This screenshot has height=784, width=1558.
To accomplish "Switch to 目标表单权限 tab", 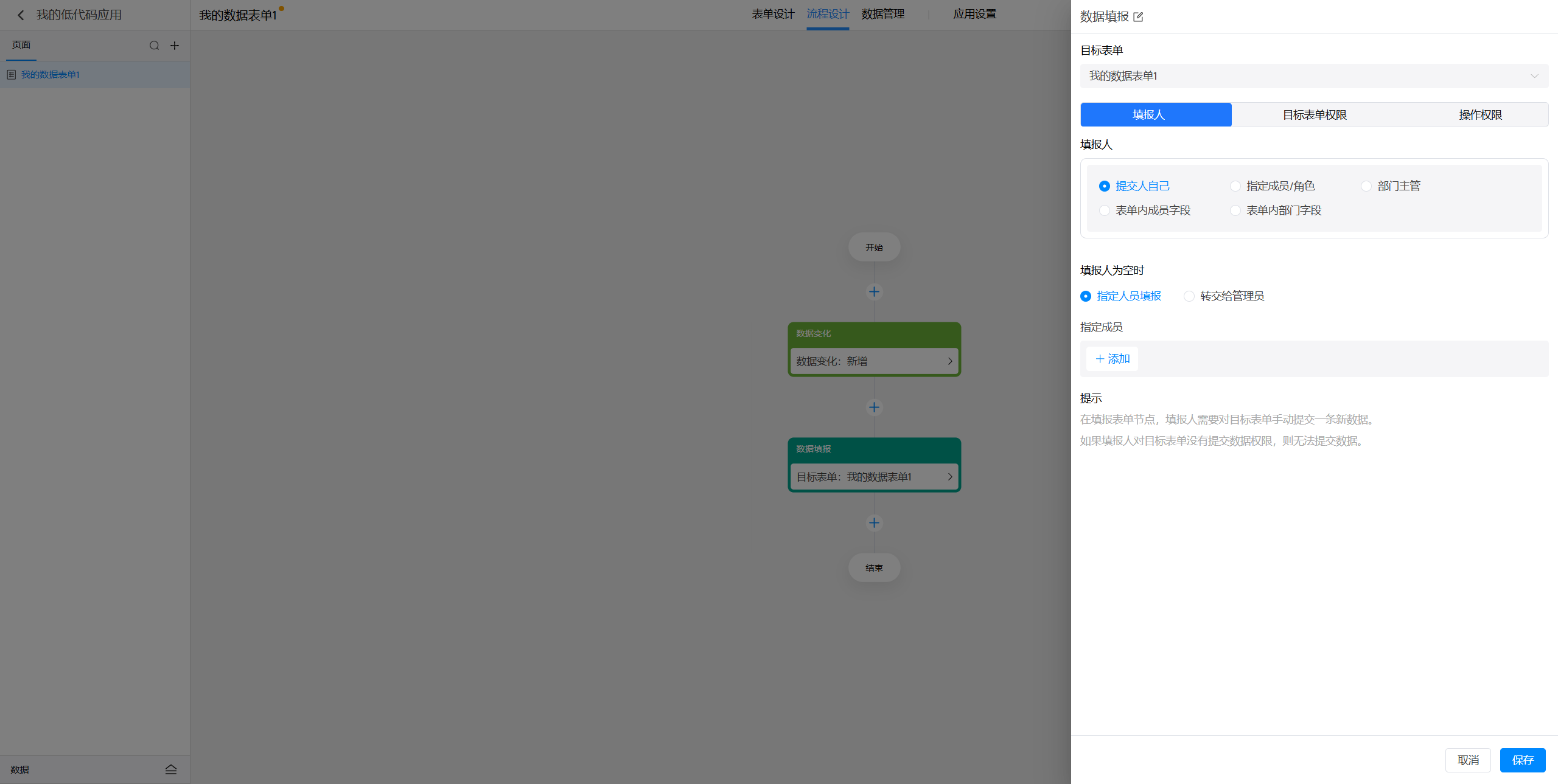I will pos(1314,115).
